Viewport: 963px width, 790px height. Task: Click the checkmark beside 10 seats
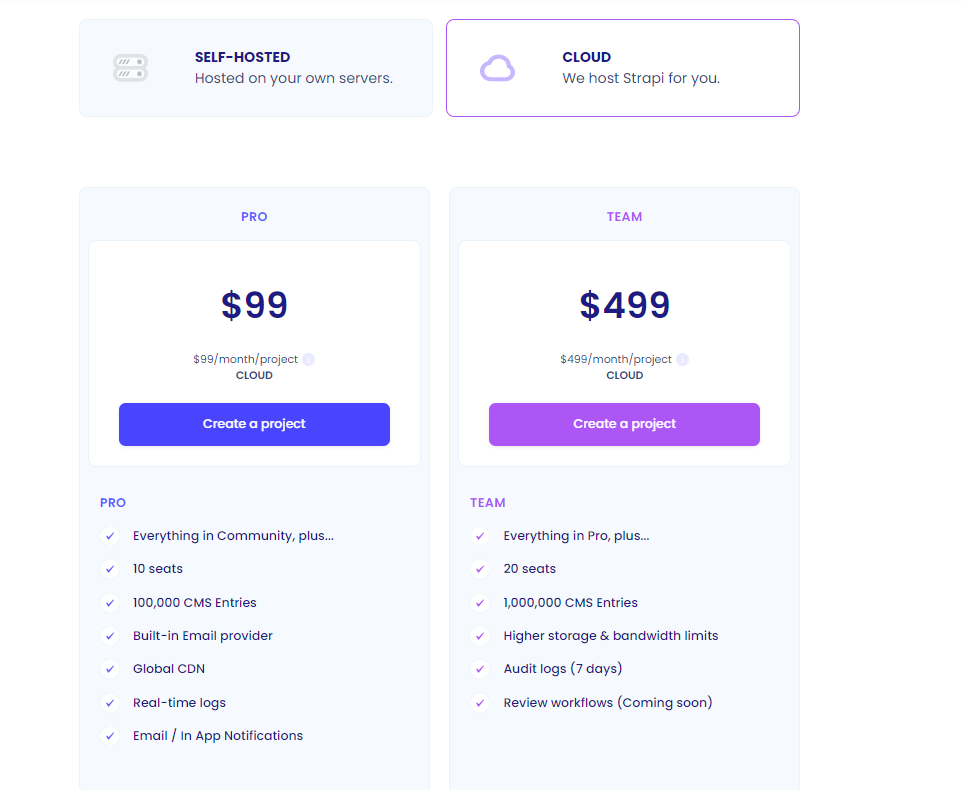tap(110, 569)
